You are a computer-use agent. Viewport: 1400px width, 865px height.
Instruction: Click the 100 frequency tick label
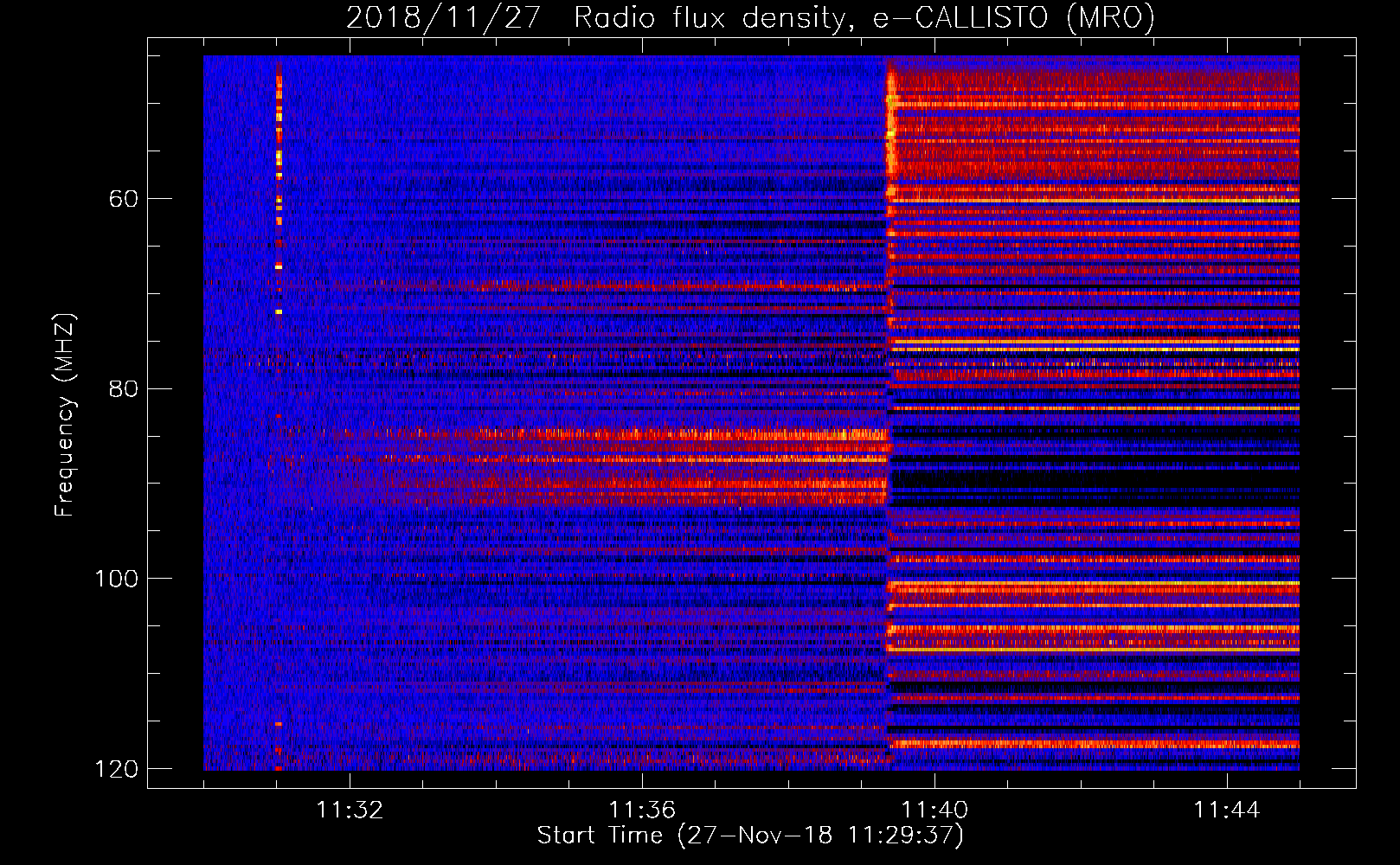[x=117, y=579]
